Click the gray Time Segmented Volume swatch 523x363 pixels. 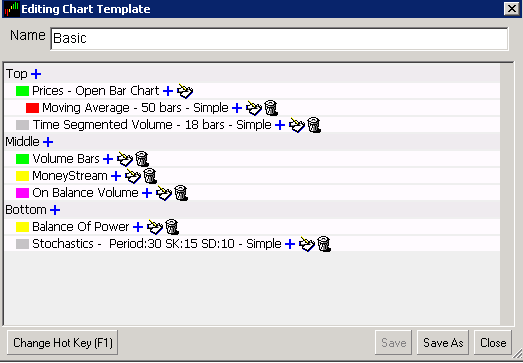click(22, 125)
